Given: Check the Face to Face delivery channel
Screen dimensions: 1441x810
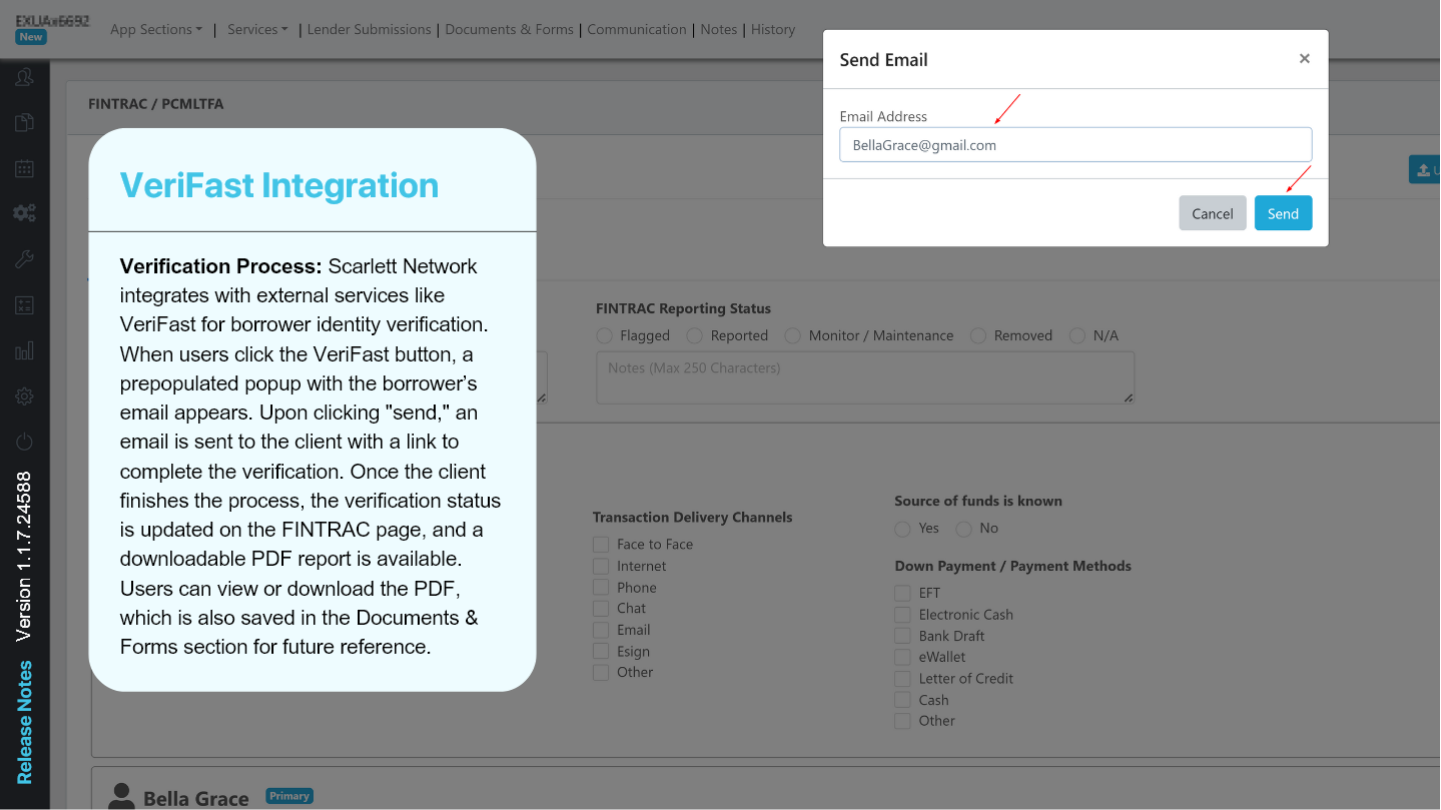Looking at the screenshot, I should coord(601,544).
